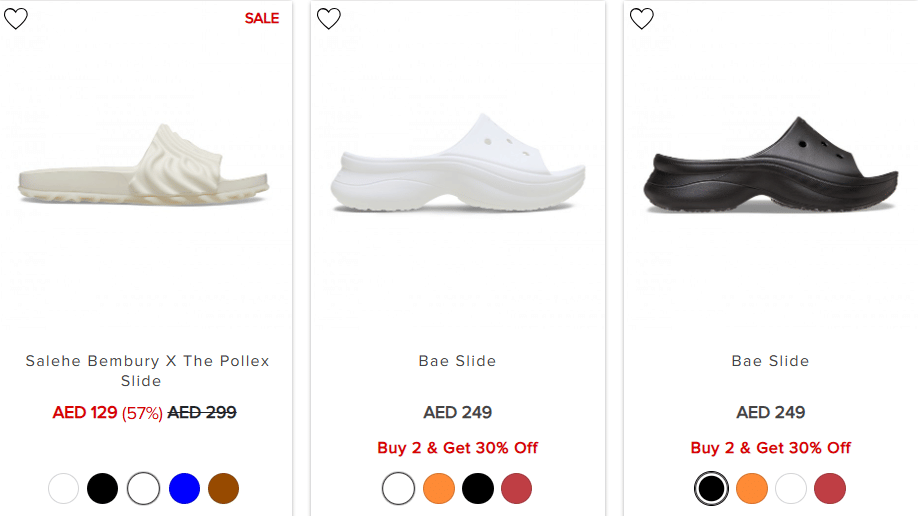
Task: Pick the black swatch on the white Bae Slide
Action: 478,488
